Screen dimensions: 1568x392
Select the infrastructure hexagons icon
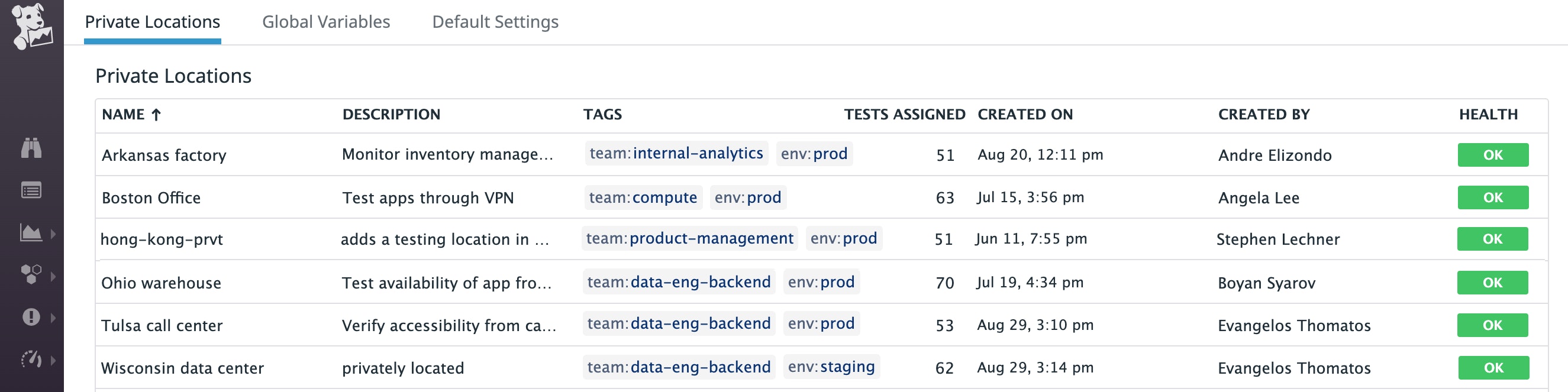pos(31,274)
